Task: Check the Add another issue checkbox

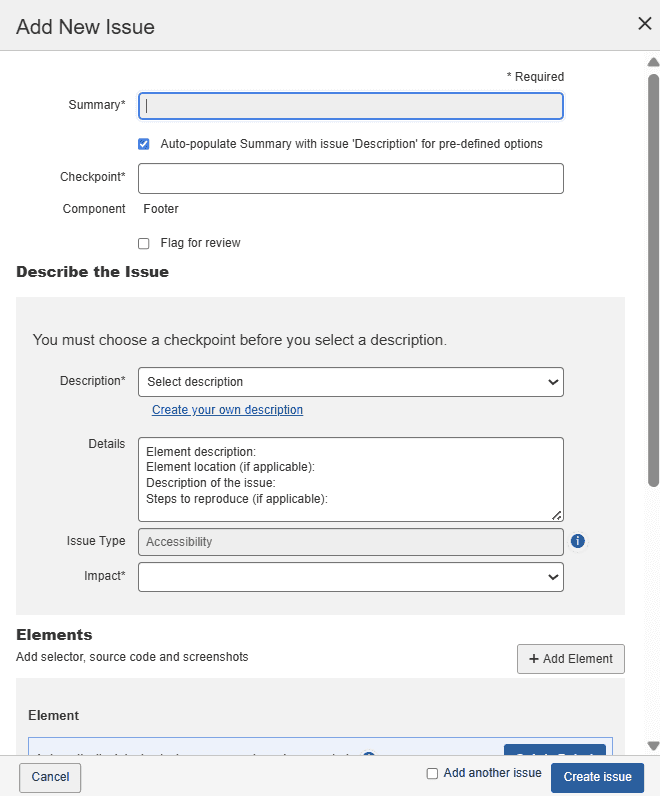Action: click(432, 773)
